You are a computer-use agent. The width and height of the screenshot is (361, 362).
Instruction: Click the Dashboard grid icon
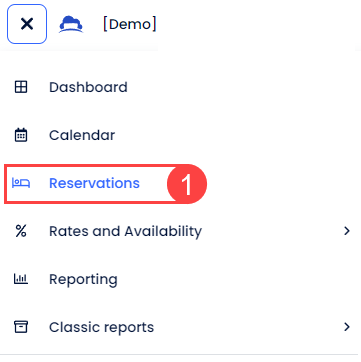click(x=21, y=87)
